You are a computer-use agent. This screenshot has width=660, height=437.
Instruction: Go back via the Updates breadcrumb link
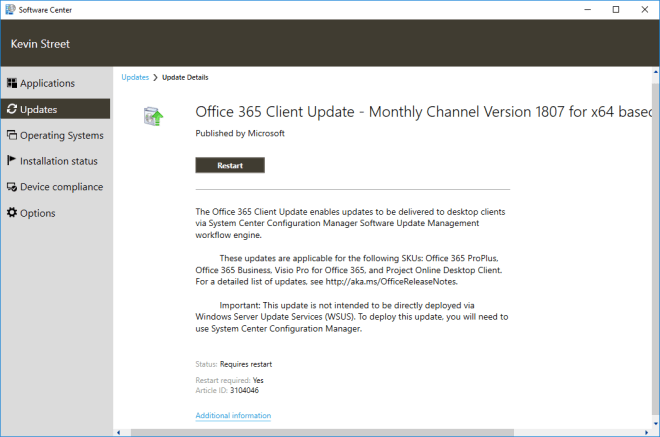tap(135, 77)
